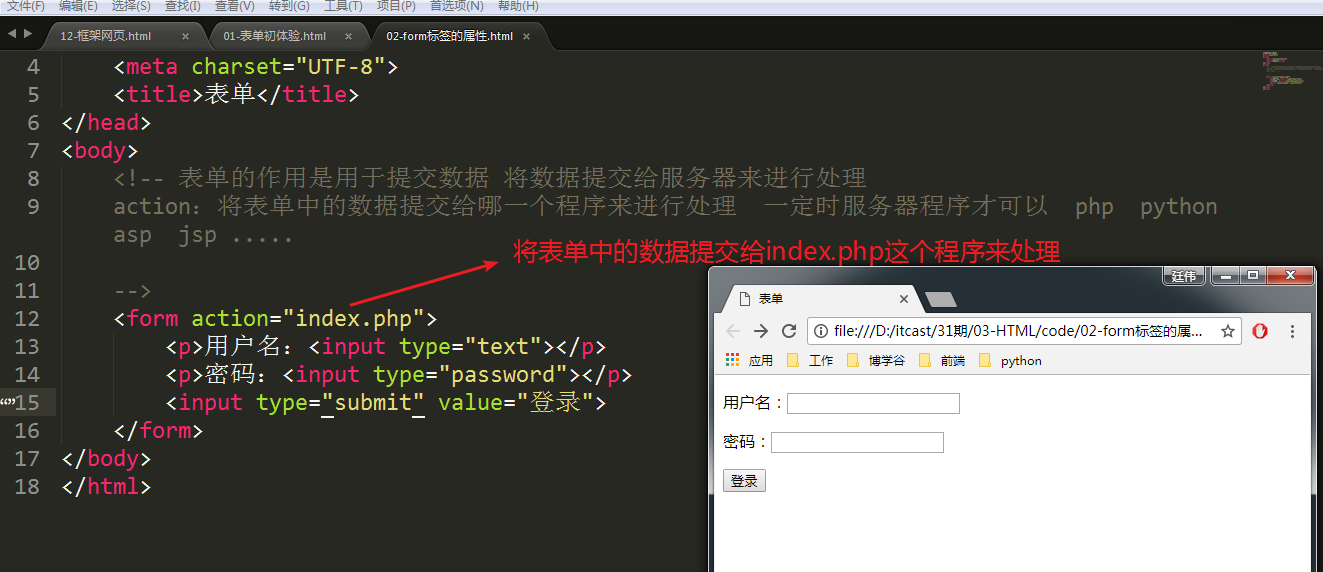The width and height of the screenshot is (1323, 572).
Task: Close the 01-表单初体验.html tab
Action: click(x=349, y=36)
